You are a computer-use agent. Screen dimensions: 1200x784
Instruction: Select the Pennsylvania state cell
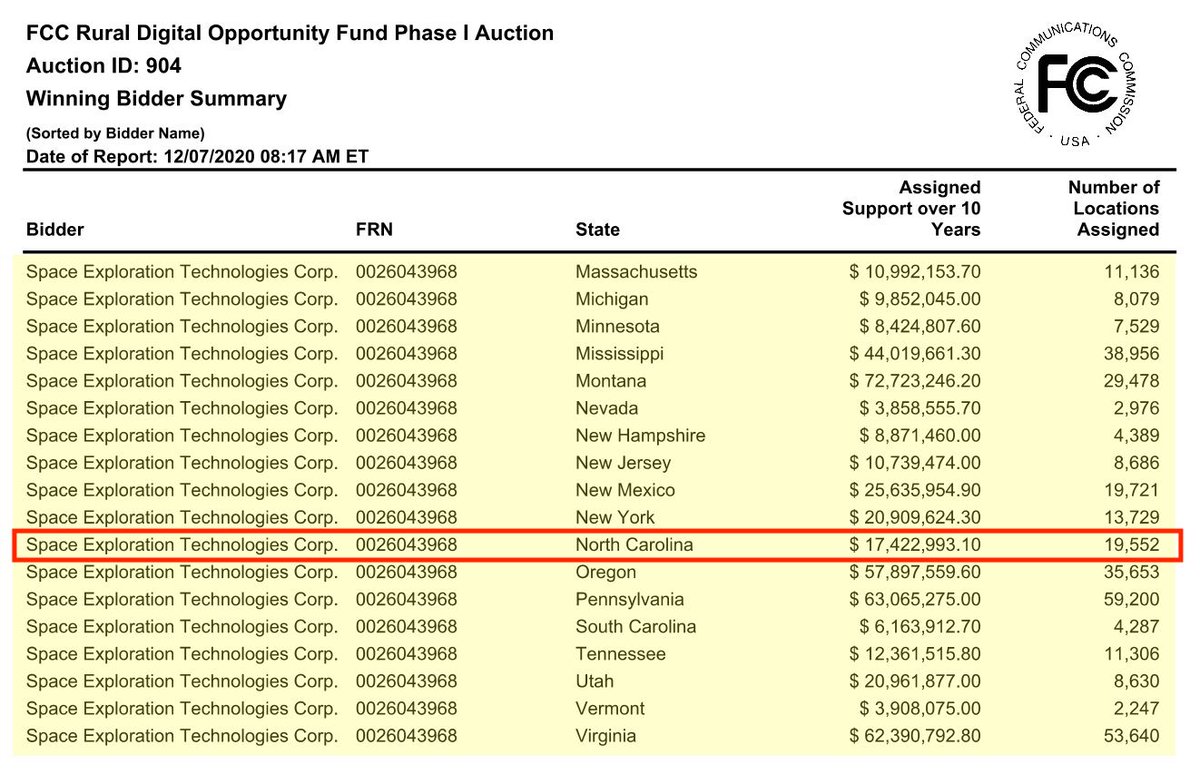tap(630, 599)
